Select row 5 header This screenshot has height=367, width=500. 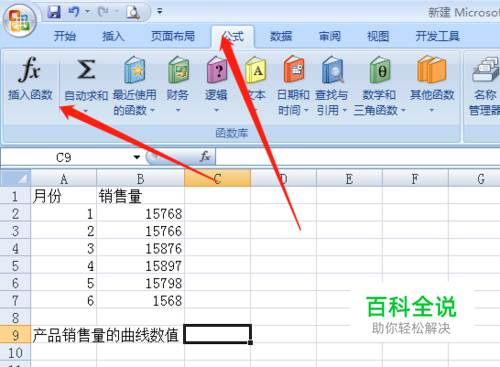pos(15,266)
